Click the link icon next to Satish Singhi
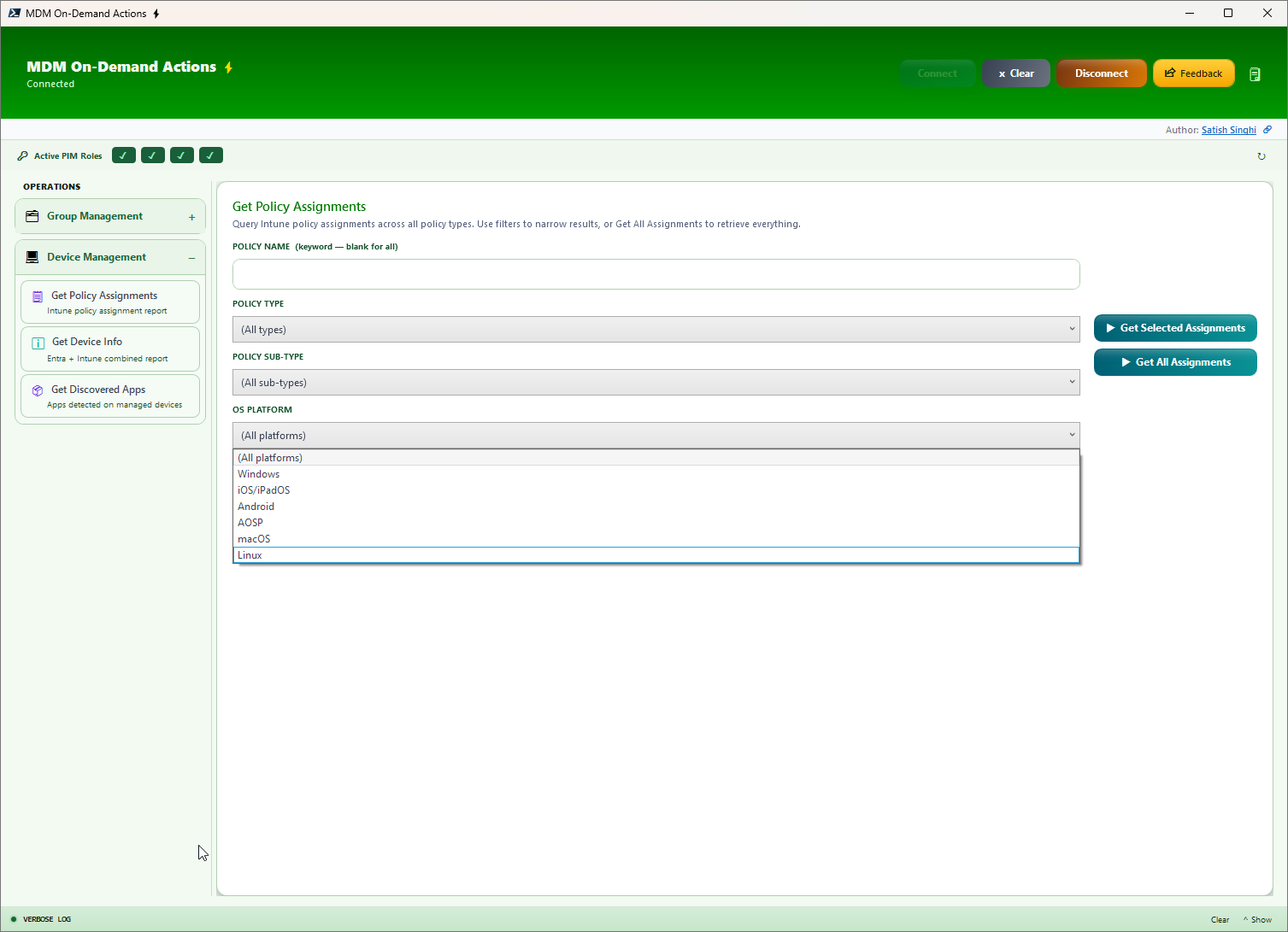1288x932 pixels. click(x=1267, y=129)
